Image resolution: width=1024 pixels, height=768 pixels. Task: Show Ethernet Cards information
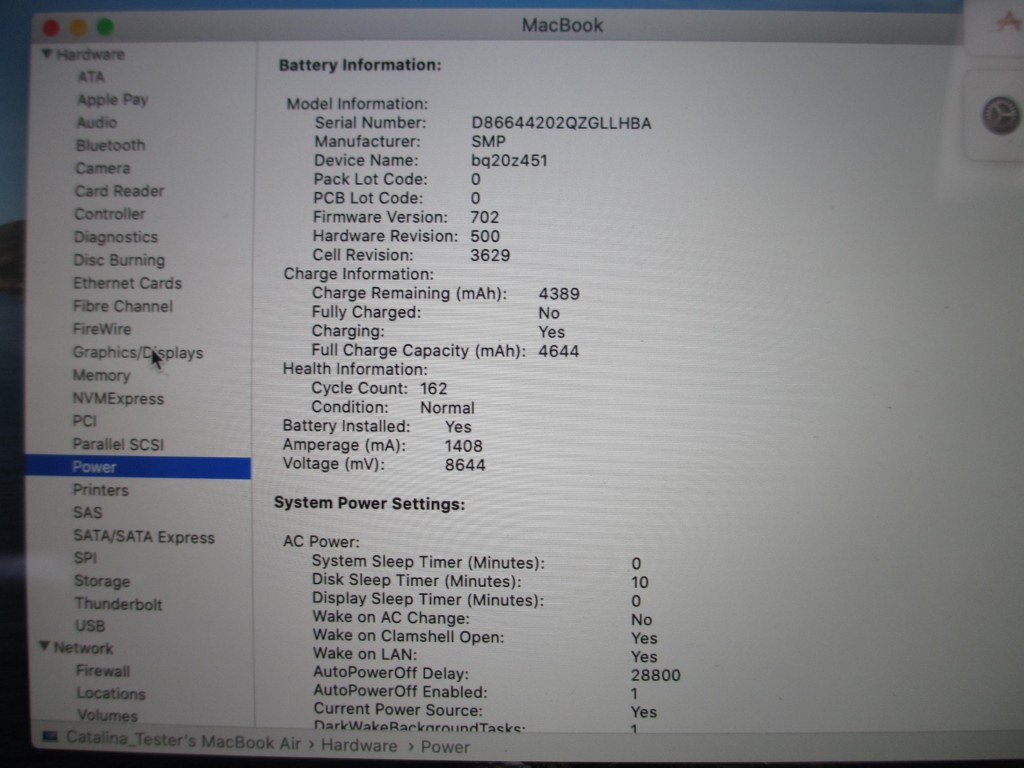[x=127, y=283]
